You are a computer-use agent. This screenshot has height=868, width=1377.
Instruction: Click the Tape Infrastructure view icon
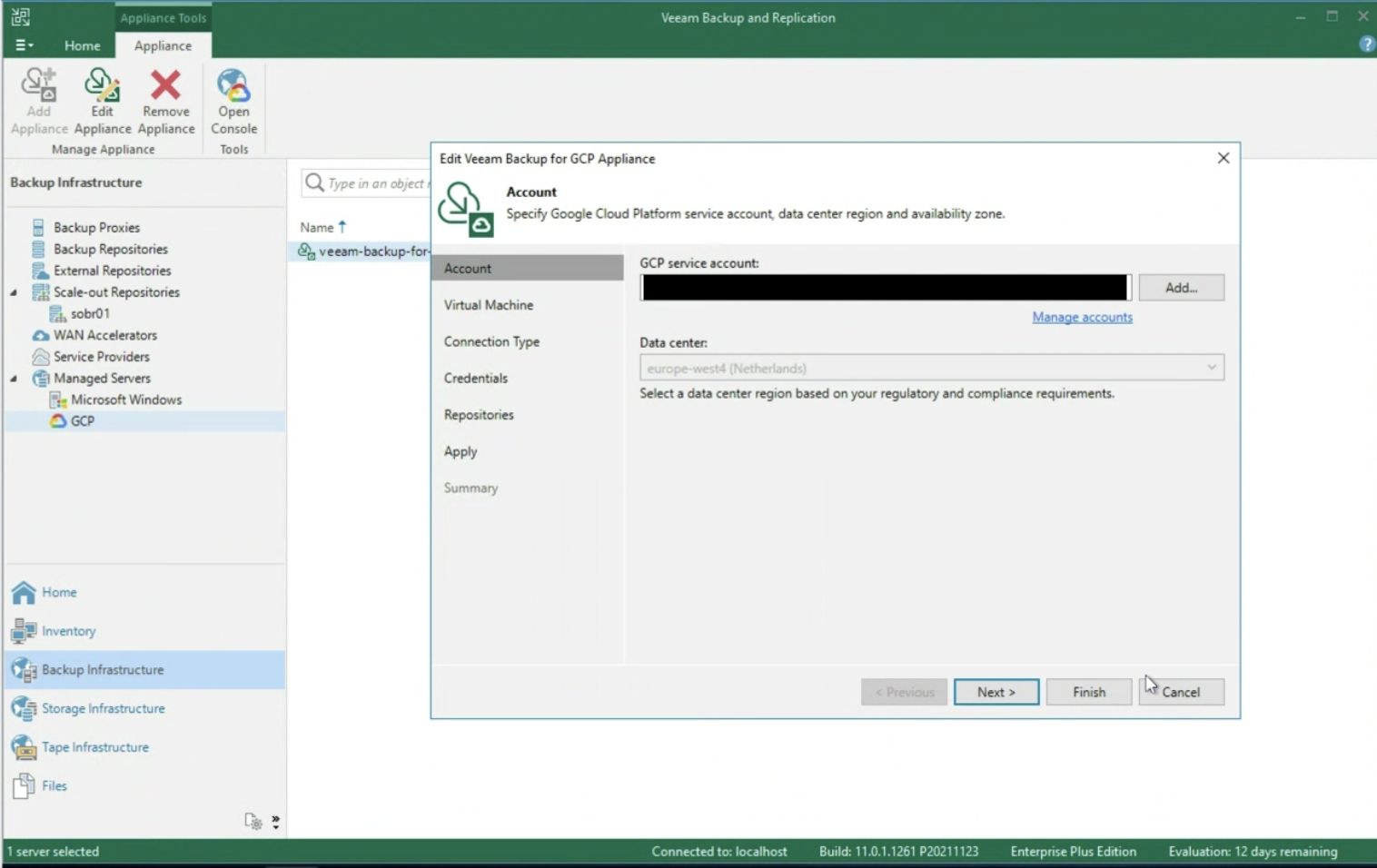24,747
